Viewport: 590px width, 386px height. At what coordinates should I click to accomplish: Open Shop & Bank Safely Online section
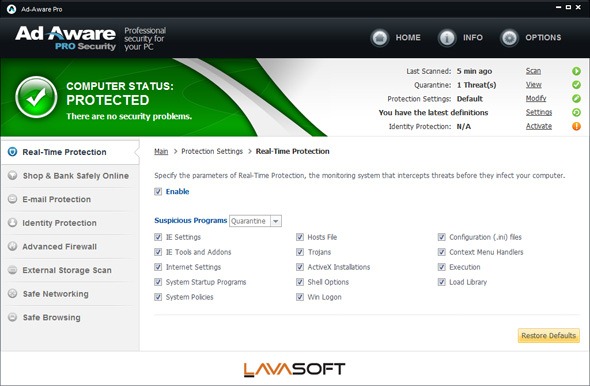[70, 176]
